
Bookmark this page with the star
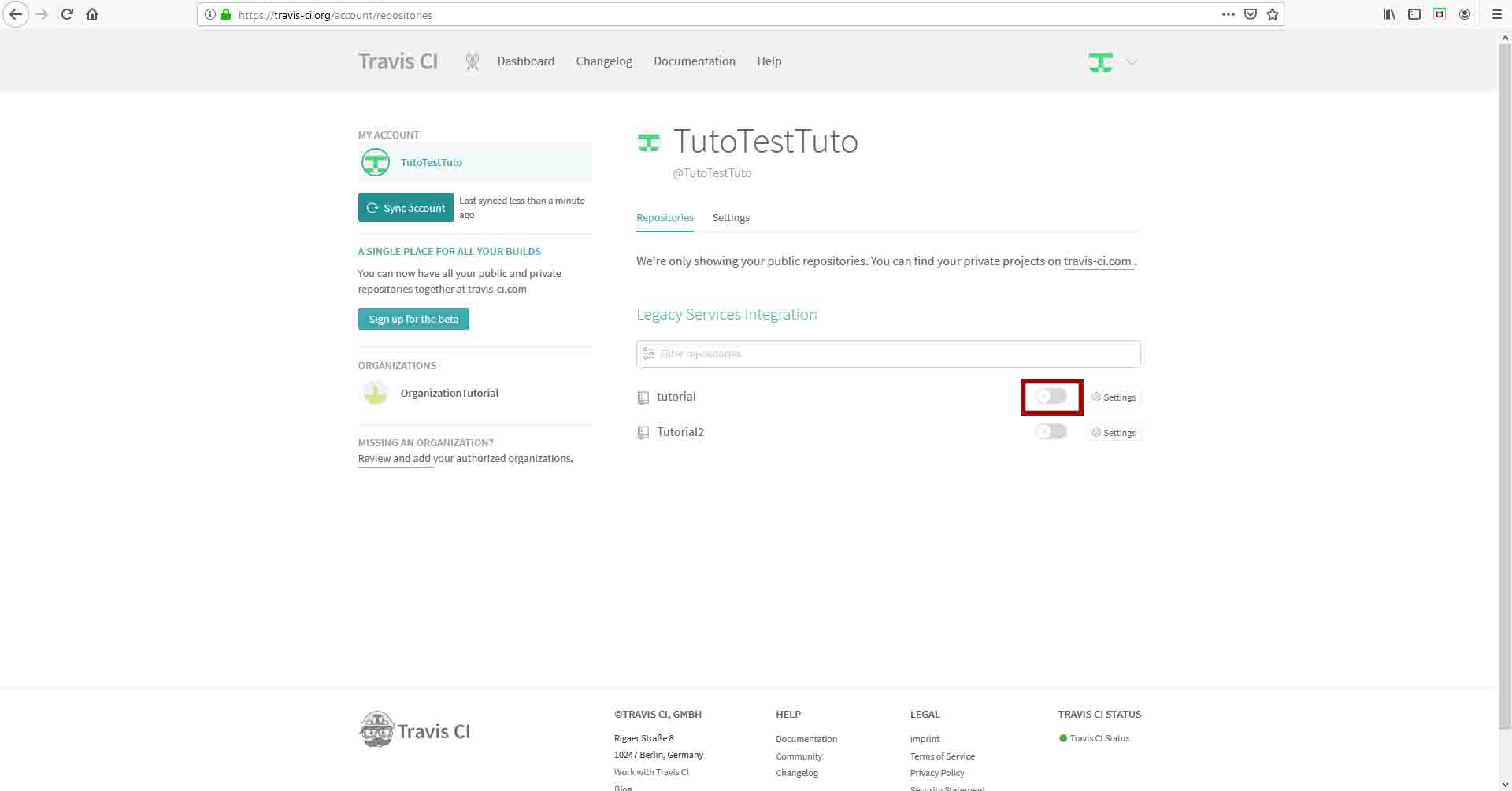point(1272,14)
